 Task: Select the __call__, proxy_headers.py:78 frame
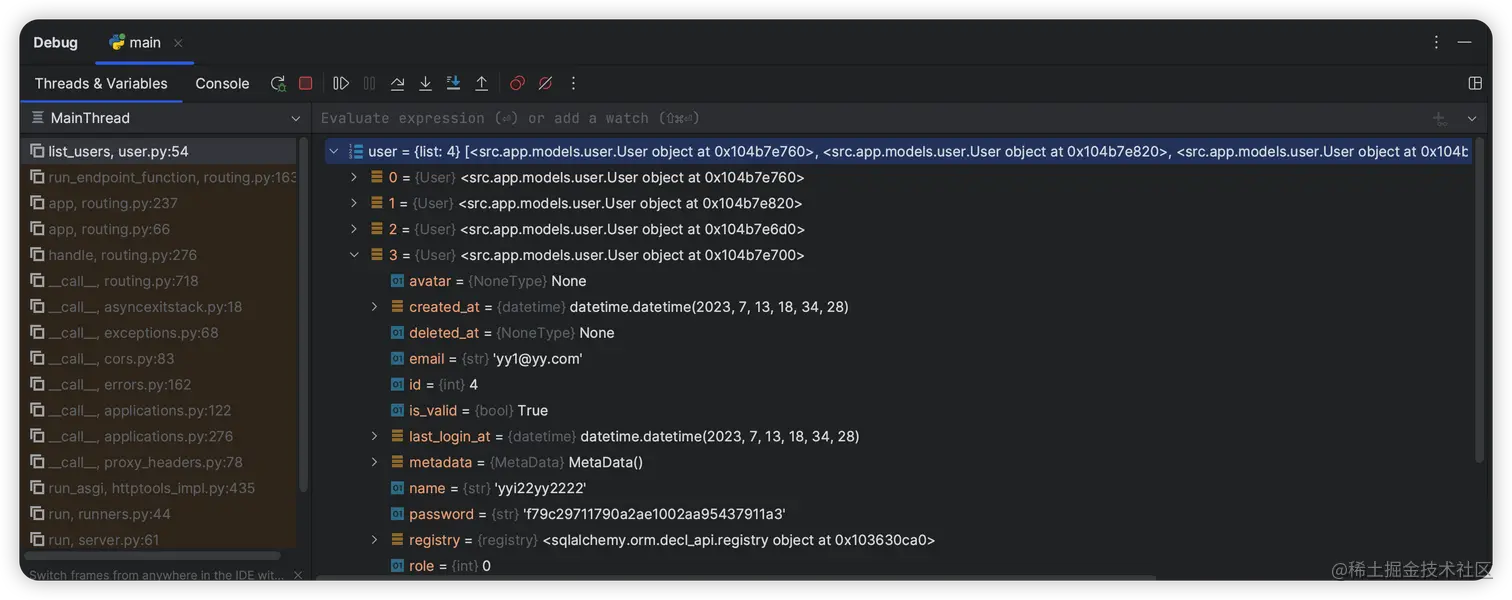point(160,463)
